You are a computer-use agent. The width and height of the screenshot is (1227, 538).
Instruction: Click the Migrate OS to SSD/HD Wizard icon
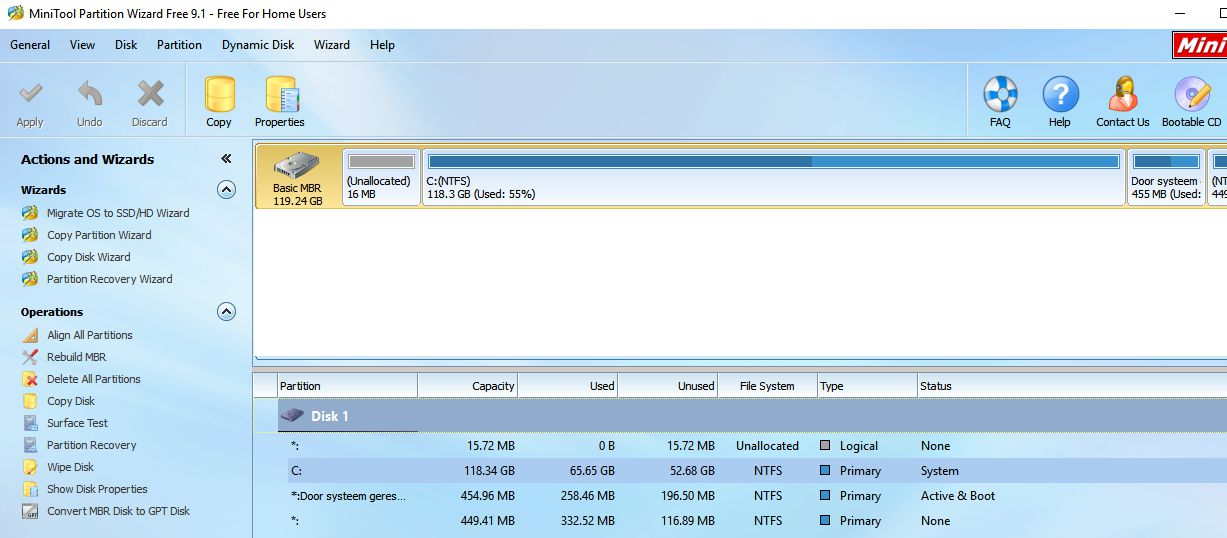point(29,213)
